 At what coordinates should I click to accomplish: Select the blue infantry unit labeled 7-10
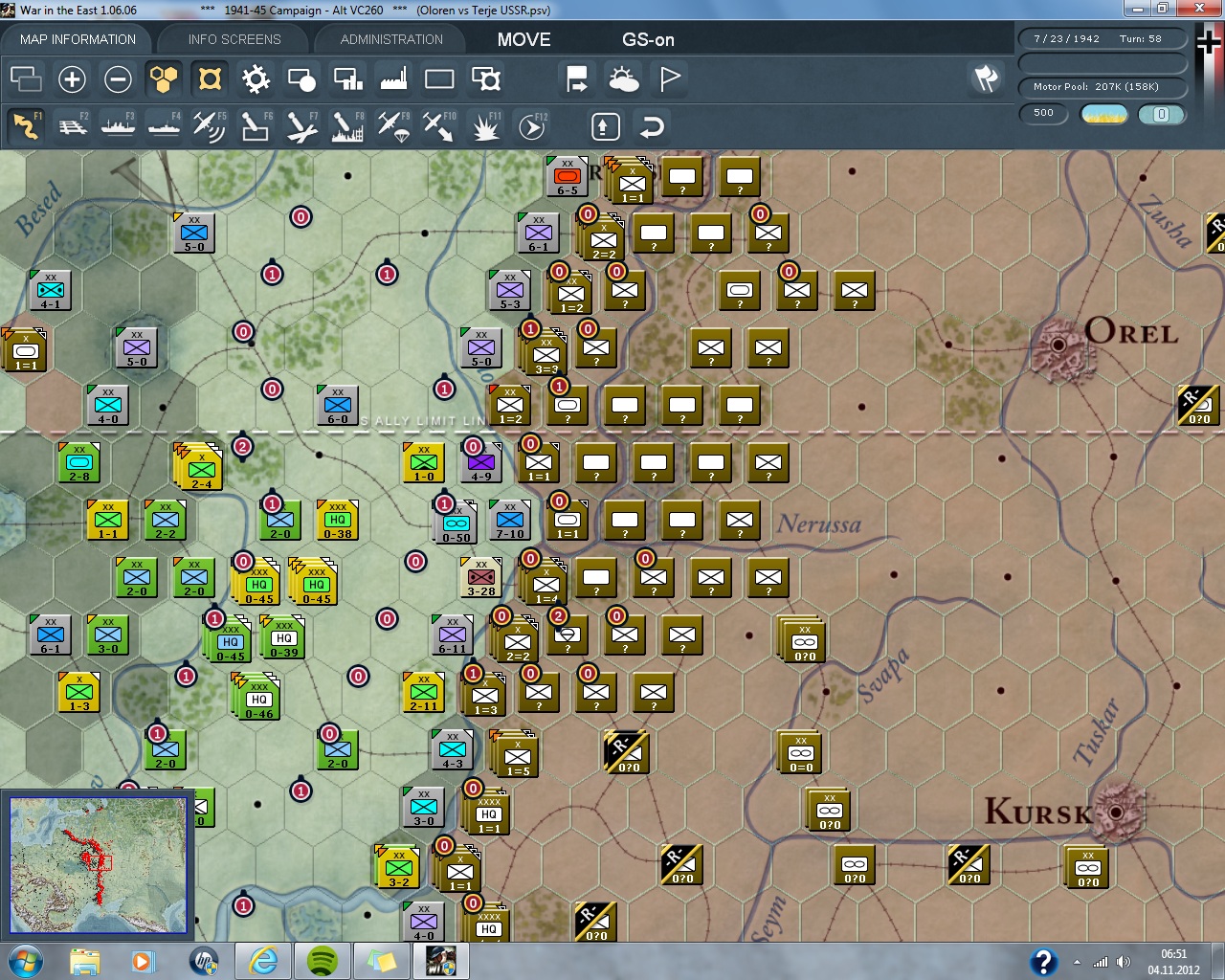510,521
